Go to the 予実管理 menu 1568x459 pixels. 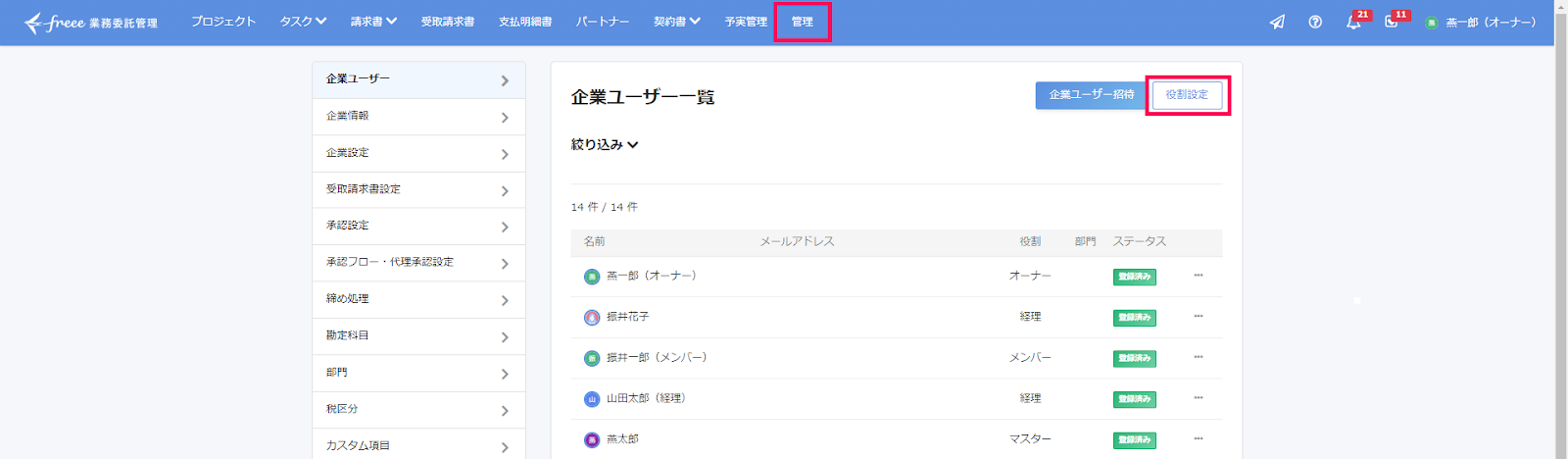point(746,22)
